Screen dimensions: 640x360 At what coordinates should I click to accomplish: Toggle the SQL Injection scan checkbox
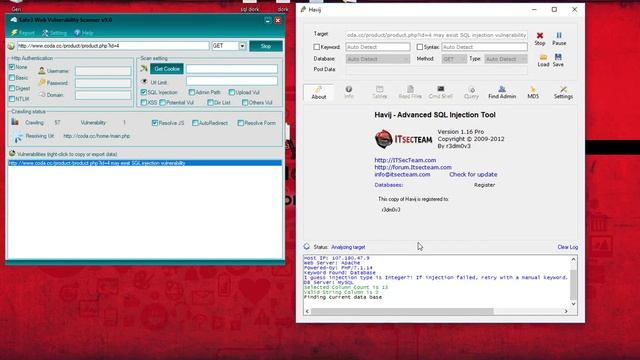[x=144, y=92]
